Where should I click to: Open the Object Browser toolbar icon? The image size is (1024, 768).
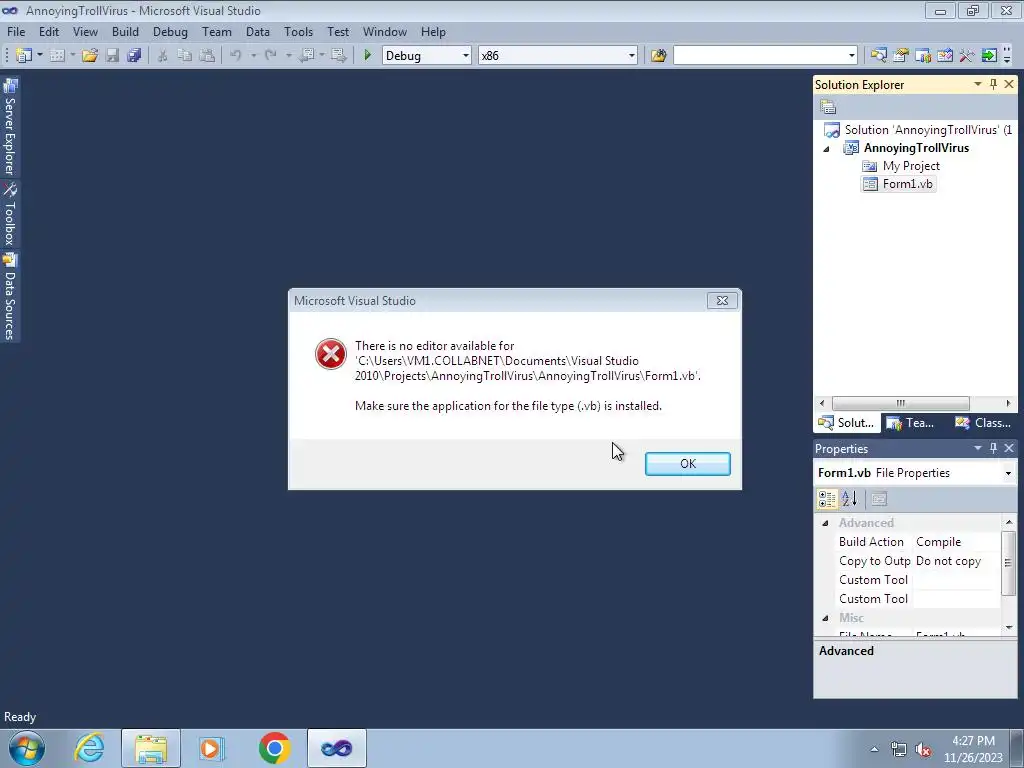point(945,56)
